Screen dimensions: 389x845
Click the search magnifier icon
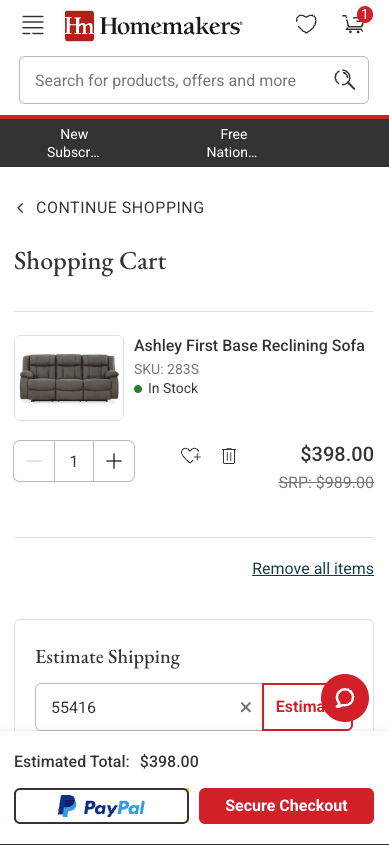tap(345, 80)
